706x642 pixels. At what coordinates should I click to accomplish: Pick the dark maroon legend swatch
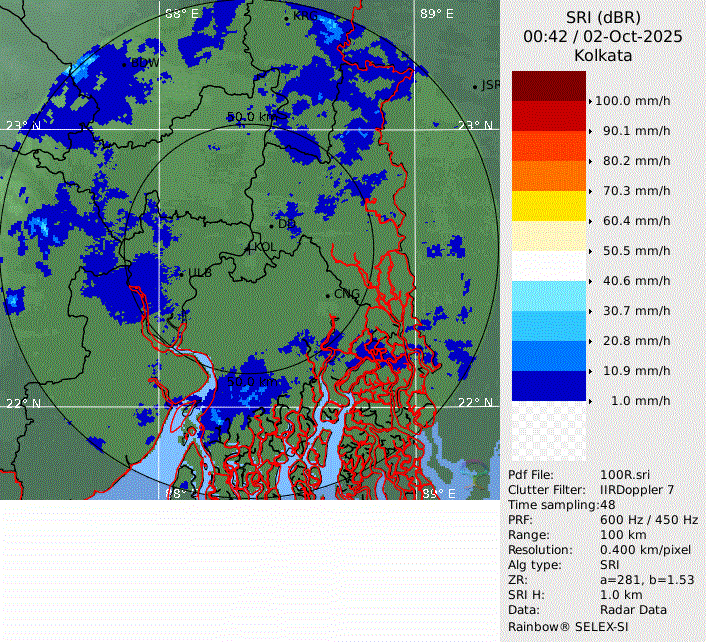548,86
